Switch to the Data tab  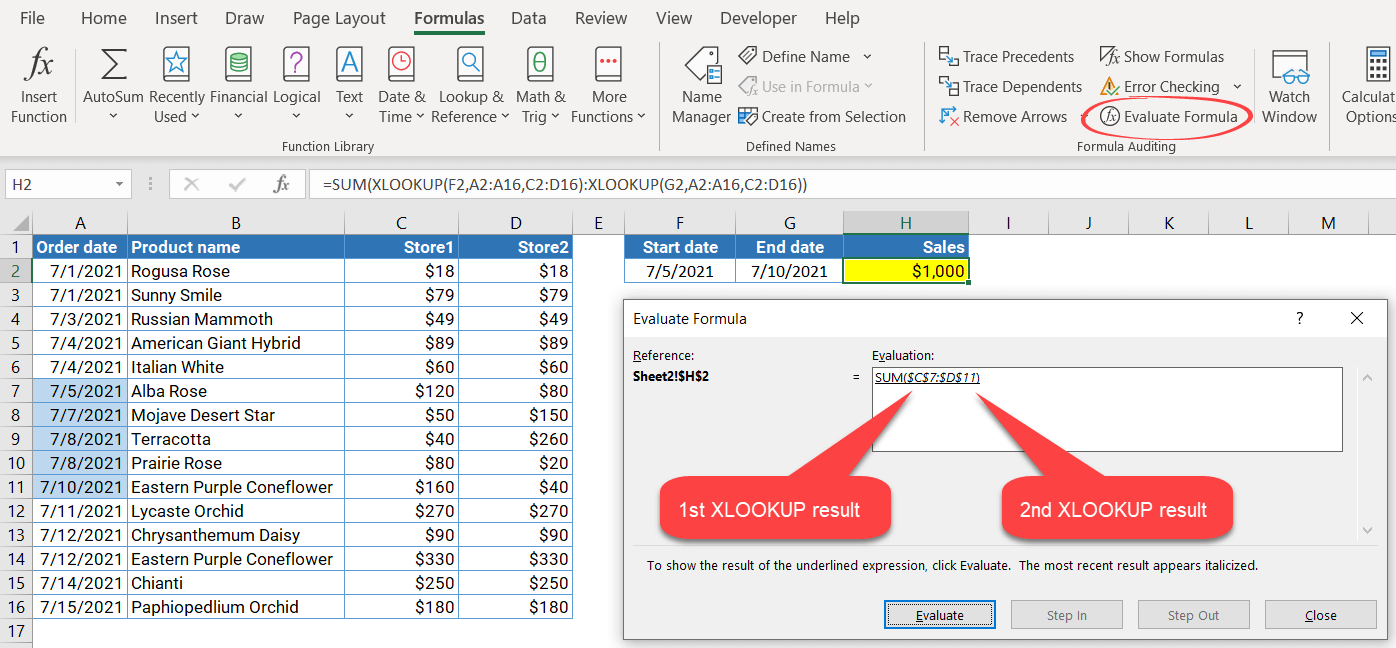[528, 17]
